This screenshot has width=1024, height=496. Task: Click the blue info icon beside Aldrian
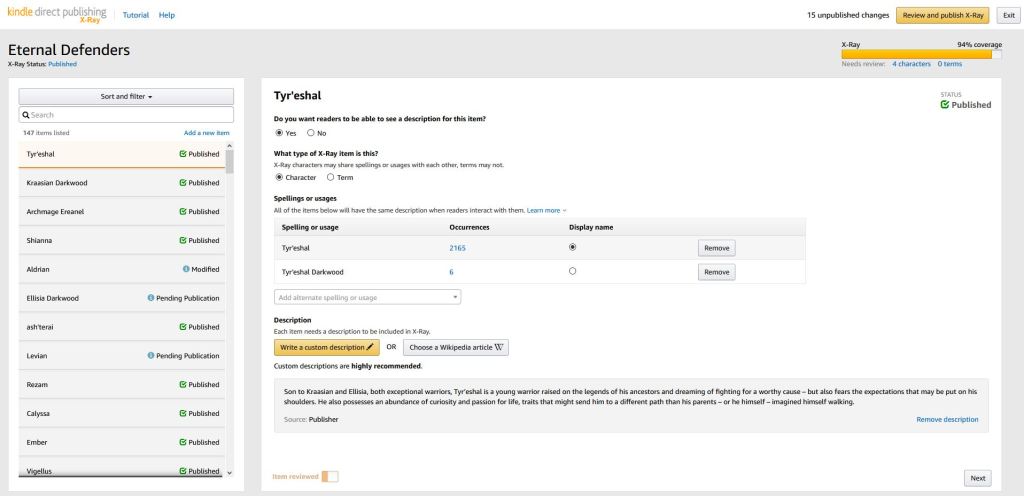tap(186, 269)
